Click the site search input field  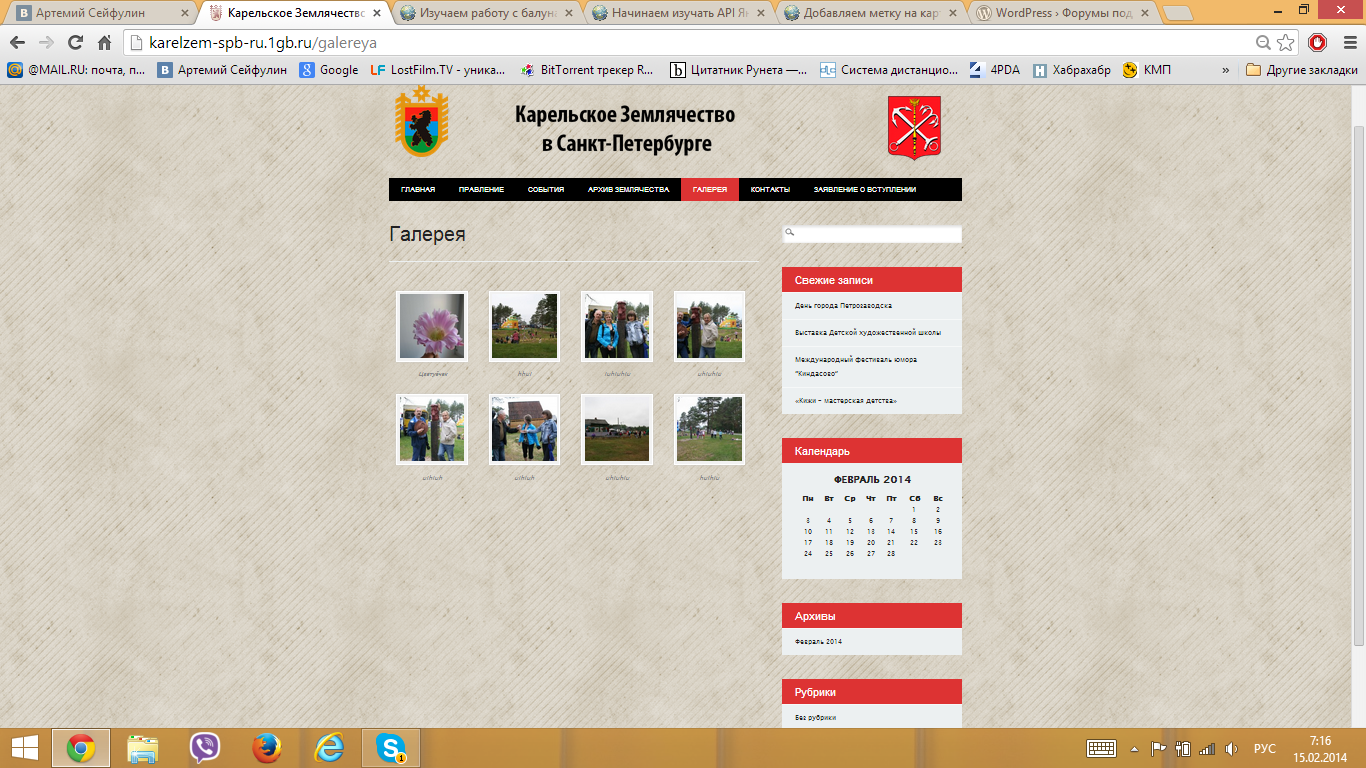[877, 233]
